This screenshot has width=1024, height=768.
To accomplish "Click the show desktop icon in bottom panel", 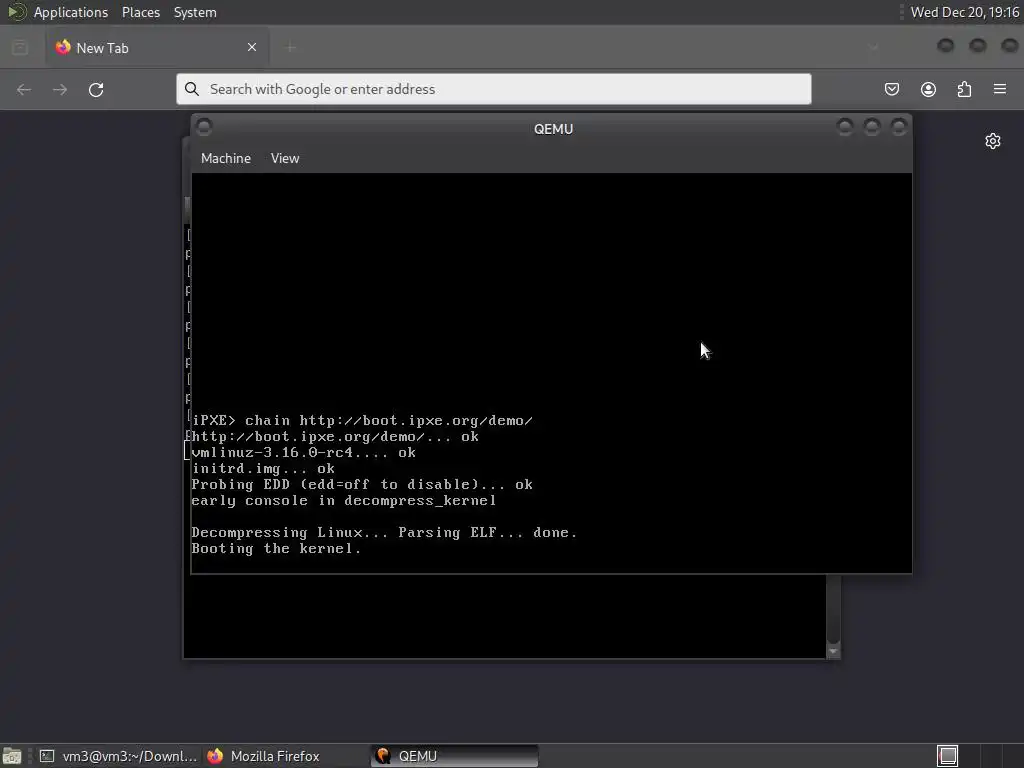I will 12,756.
